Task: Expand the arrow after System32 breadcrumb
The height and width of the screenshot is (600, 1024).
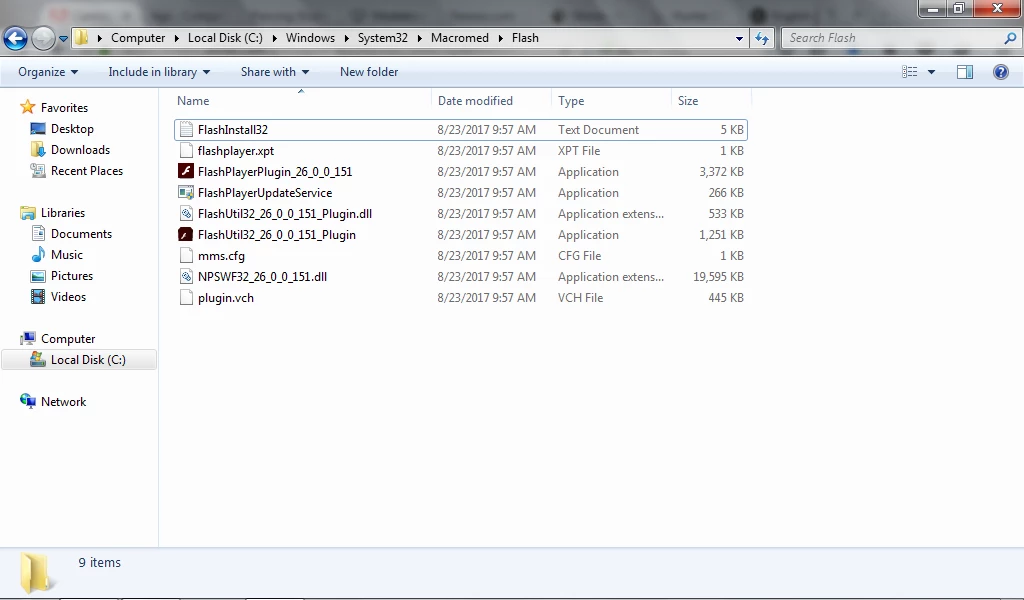Action: (419, 38)
